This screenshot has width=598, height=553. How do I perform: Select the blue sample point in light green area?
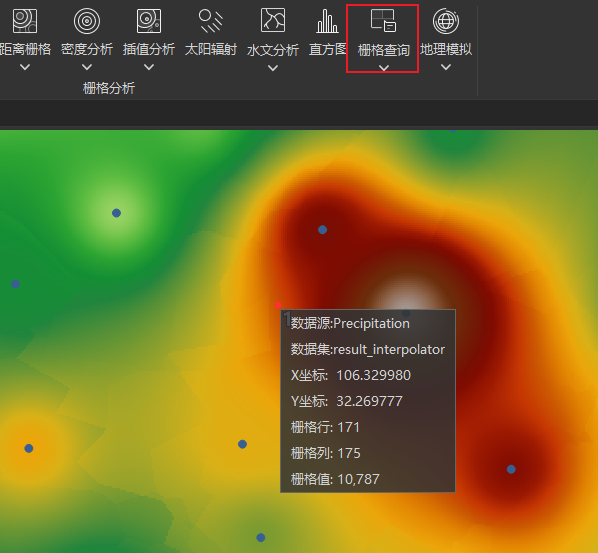116,213
